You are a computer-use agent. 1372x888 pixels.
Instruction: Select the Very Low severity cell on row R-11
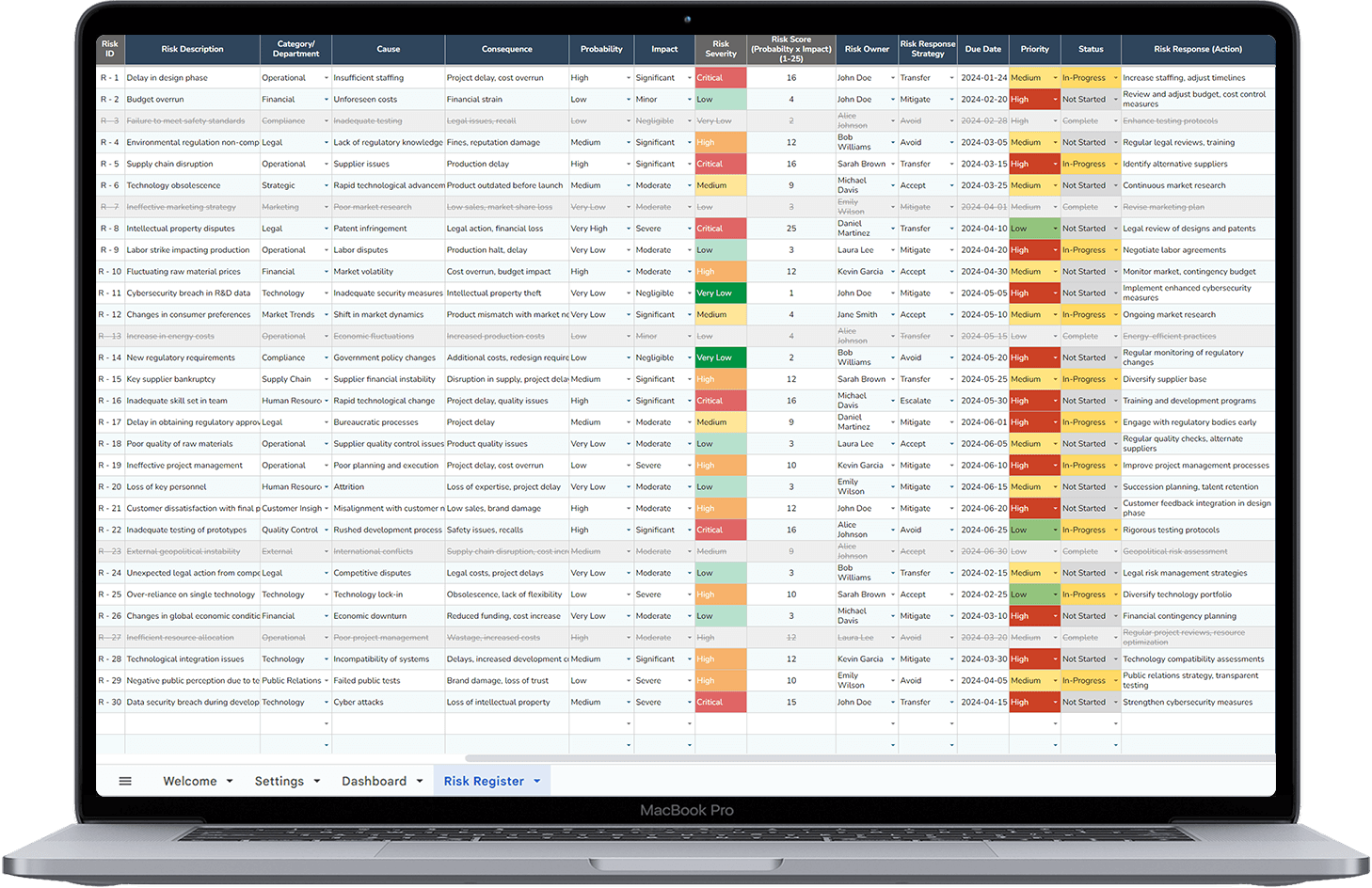pyautogui.click(x=720, y=293)
